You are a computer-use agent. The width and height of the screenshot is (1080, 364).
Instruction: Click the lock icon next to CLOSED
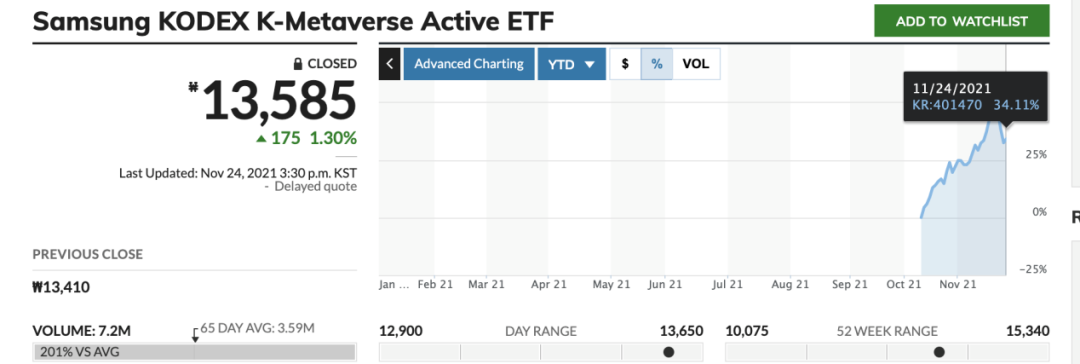click(x=298, y=64)
